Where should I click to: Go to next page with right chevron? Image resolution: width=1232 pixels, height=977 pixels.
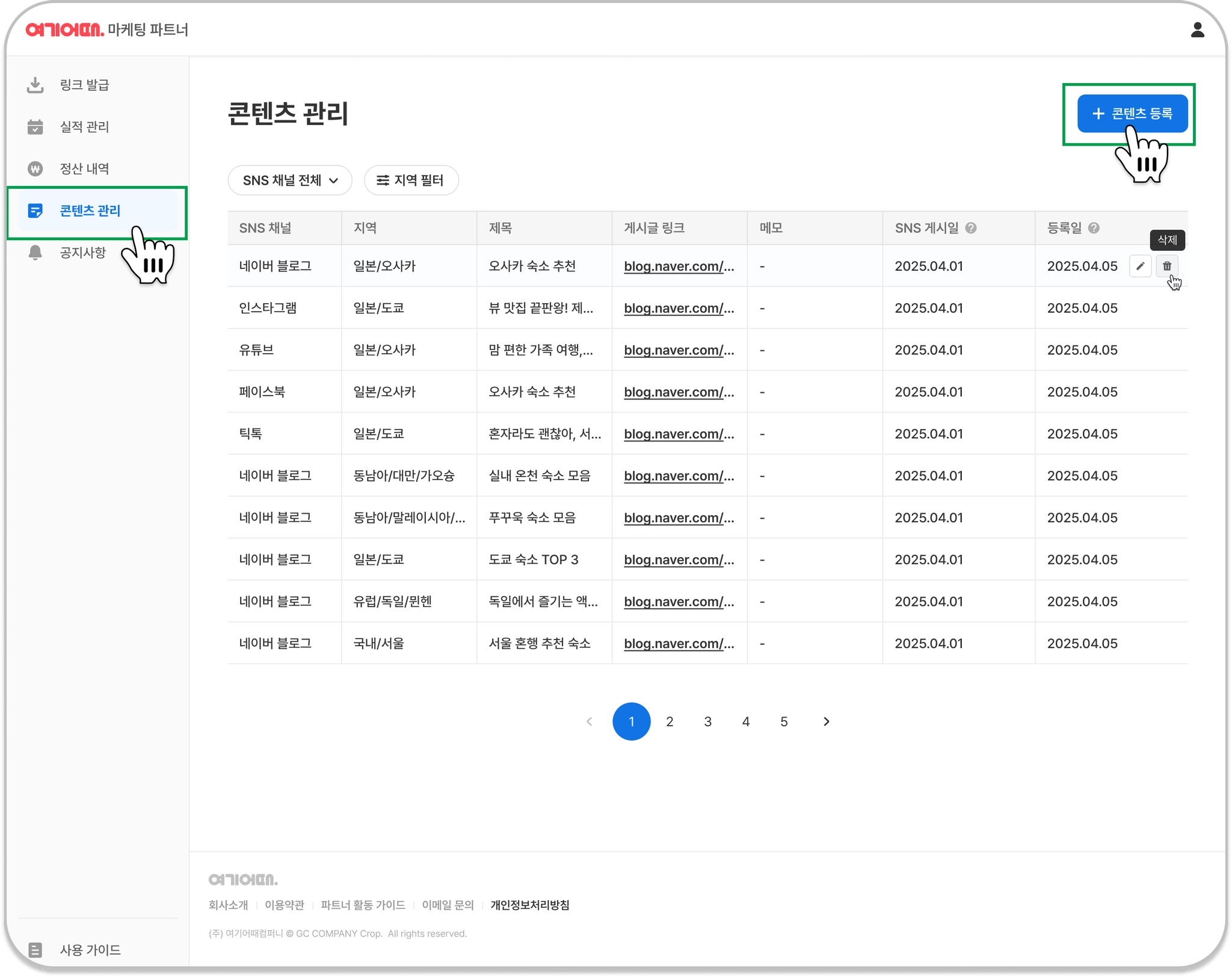(x=826, y=721)
